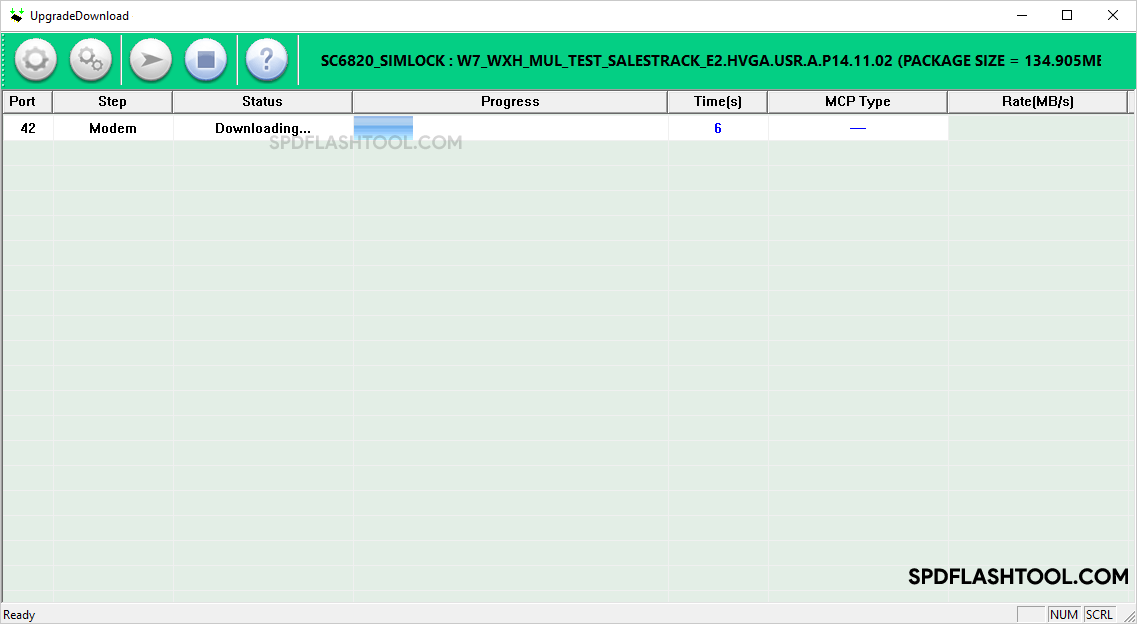Image resolution: width=1137 pixels, height=624 pixels.
Task: Stop downloading with the square icon
Action: tap(206, 60)
